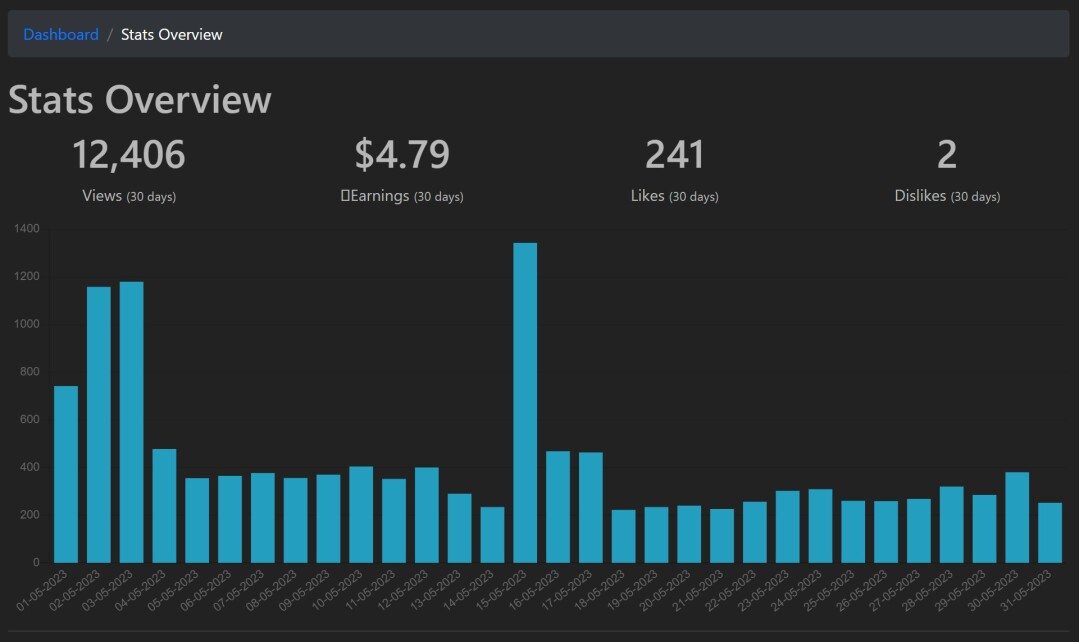This screenshot has width=1079, height=642.
Task: Click the Earnings (30 days) label
Action: 402,196
